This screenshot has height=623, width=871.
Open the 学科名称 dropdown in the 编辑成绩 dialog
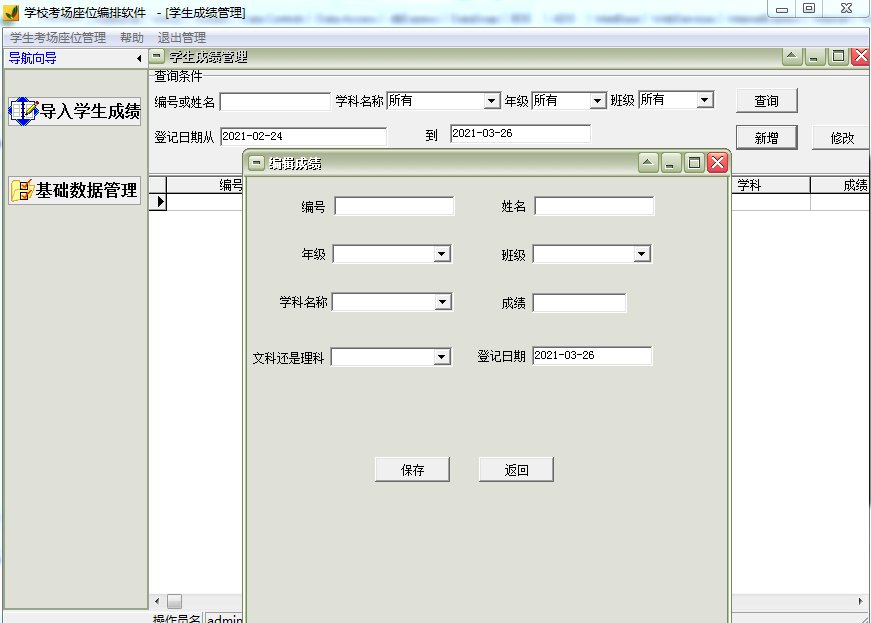click(x=442, y=302)
